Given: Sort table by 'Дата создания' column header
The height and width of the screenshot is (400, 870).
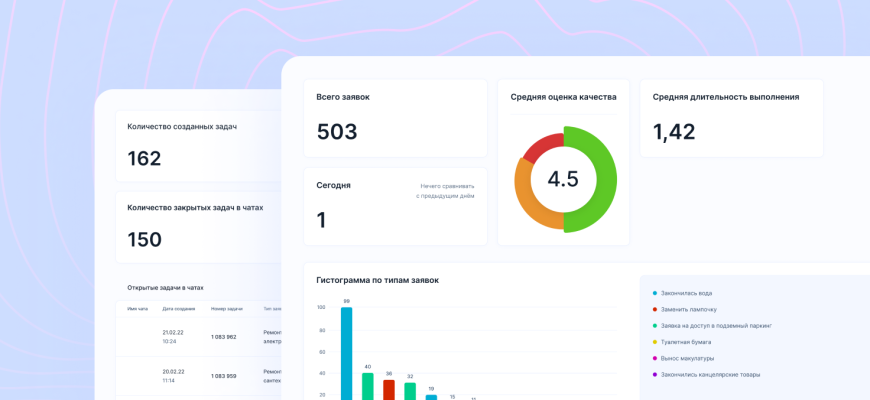Looking at the screenshot, I should (x=179, y=308).
